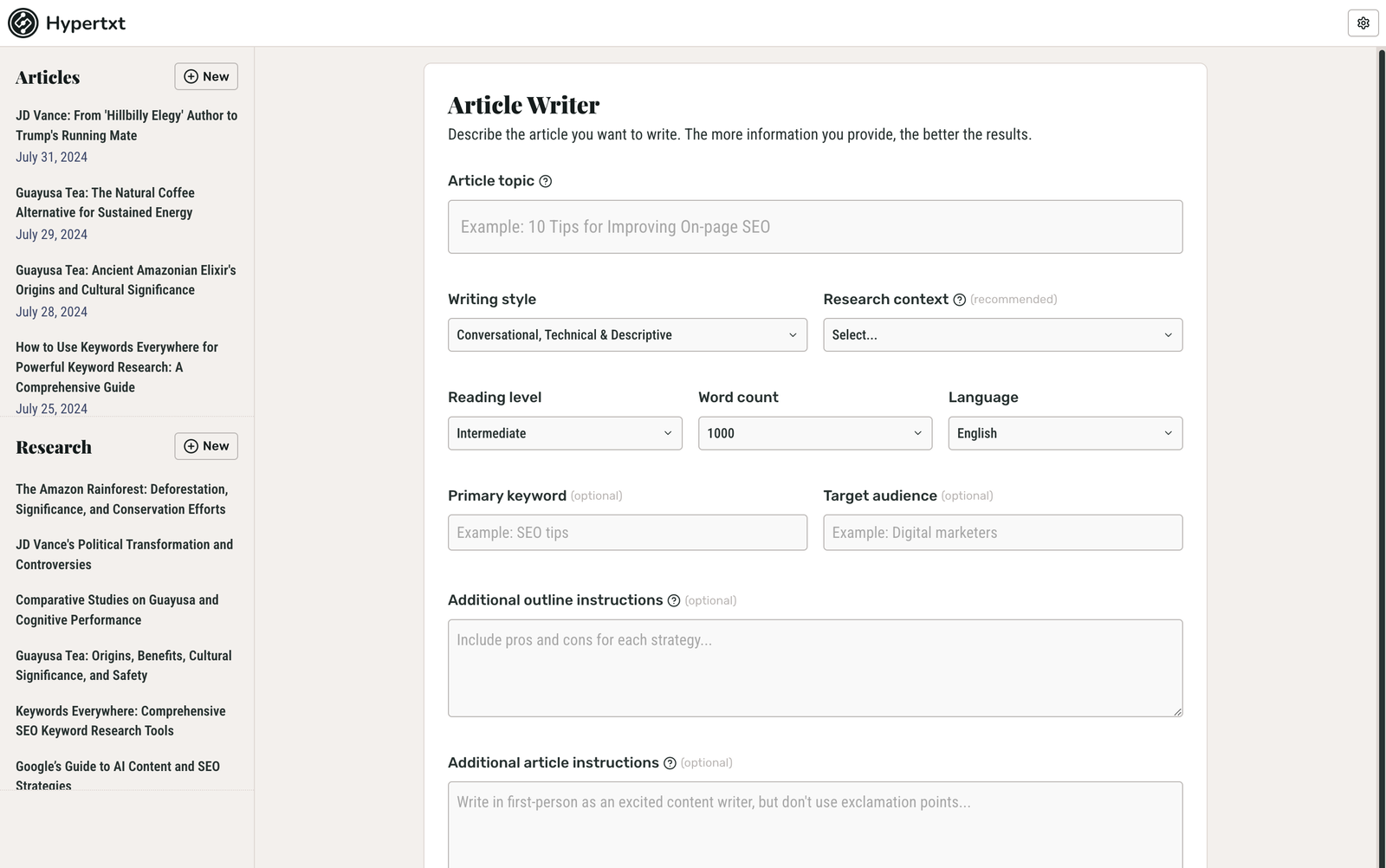Open Comparative Studies on Guayusa research
1386x868 pixels.
[117, 610]
